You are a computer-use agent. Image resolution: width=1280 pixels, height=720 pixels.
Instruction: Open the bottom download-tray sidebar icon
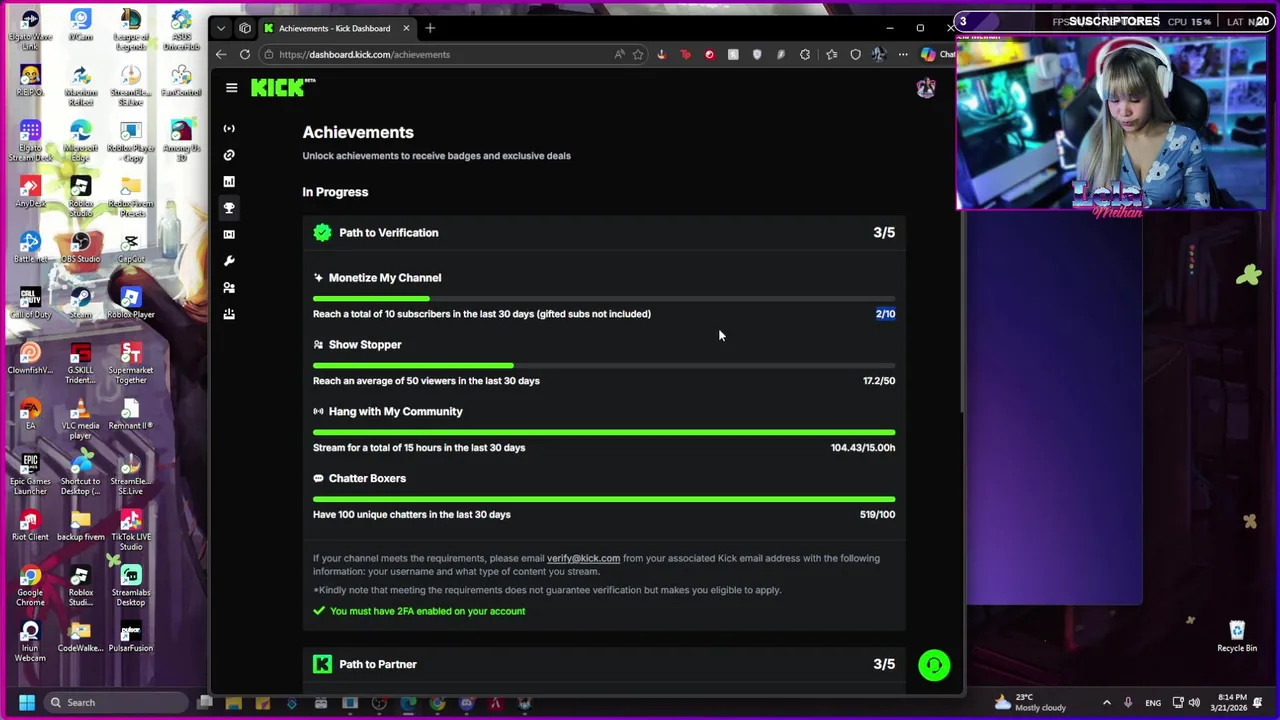pos(229,314)
